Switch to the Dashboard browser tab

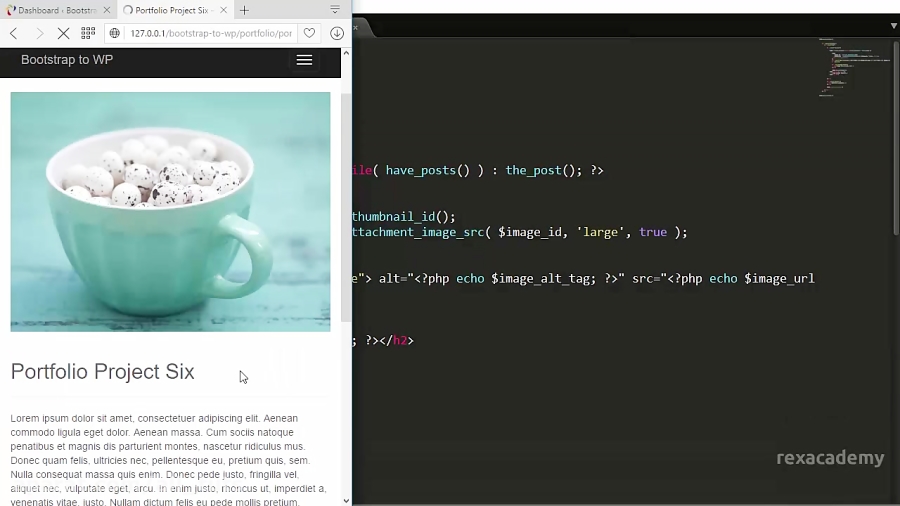click(55, 10)
